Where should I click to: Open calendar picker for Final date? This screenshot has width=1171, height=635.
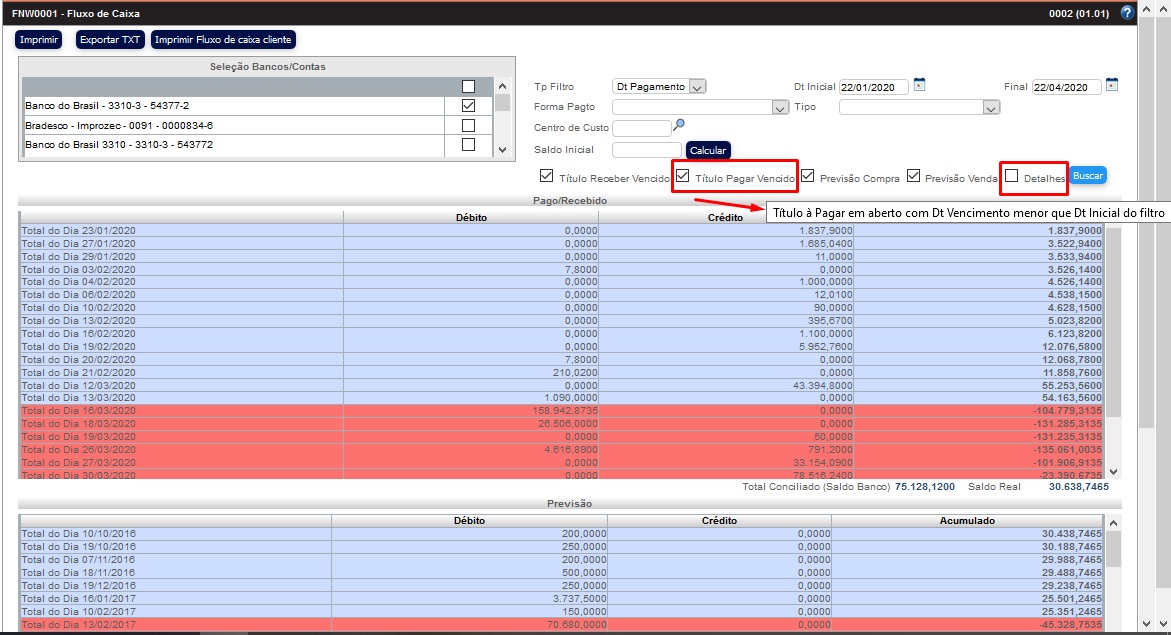click(x=1112, y=85)
